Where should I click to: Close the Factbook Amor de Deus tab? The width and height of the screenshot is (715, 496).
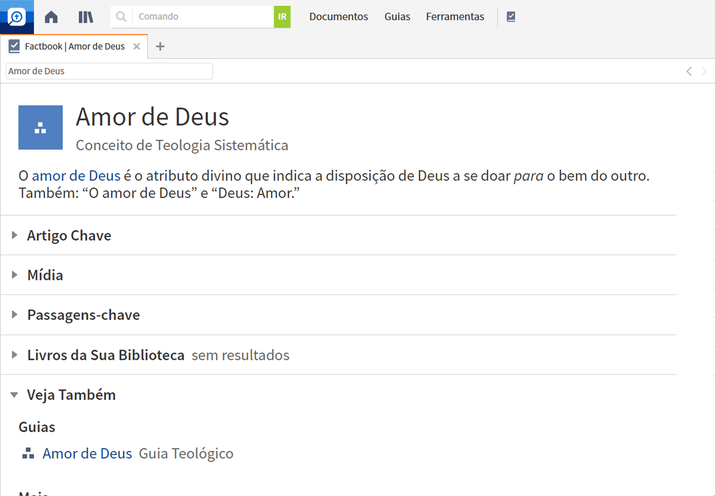click(x=136, y=46)
